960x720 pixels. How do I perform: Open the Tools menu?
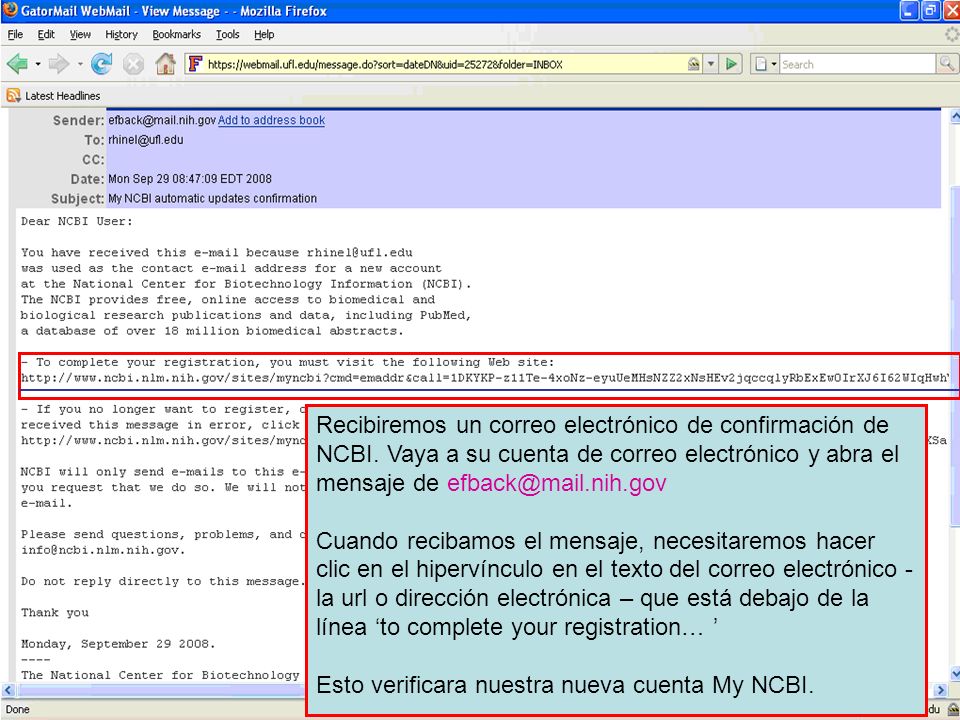227,34
